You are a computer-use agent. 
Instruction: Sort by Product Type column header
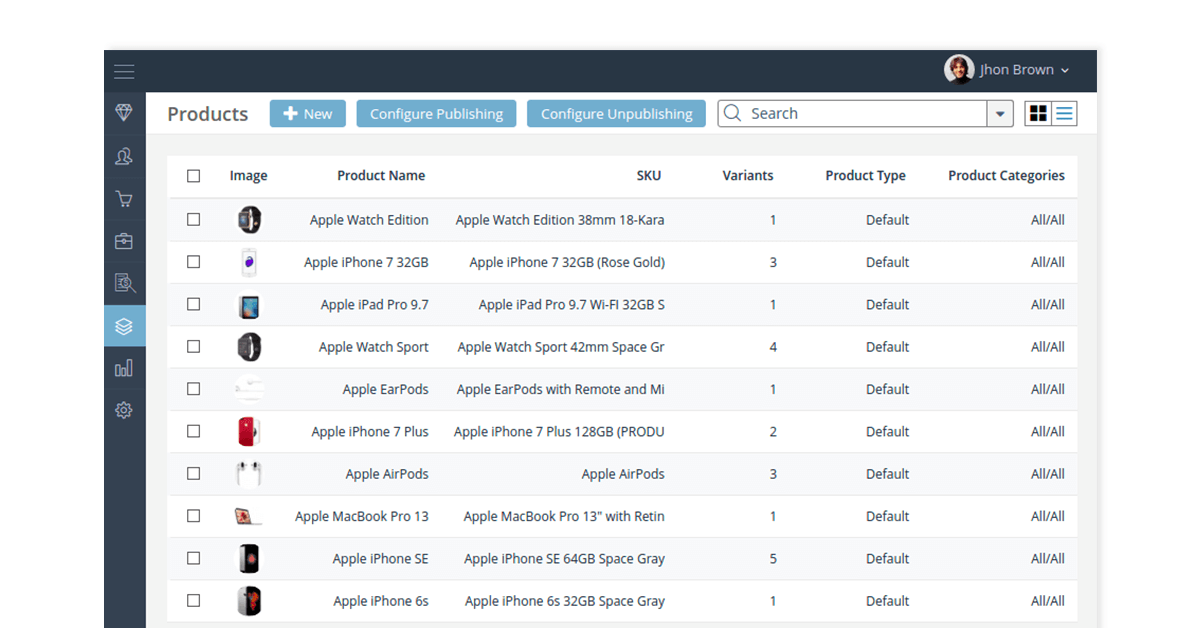tap(865, 176)
